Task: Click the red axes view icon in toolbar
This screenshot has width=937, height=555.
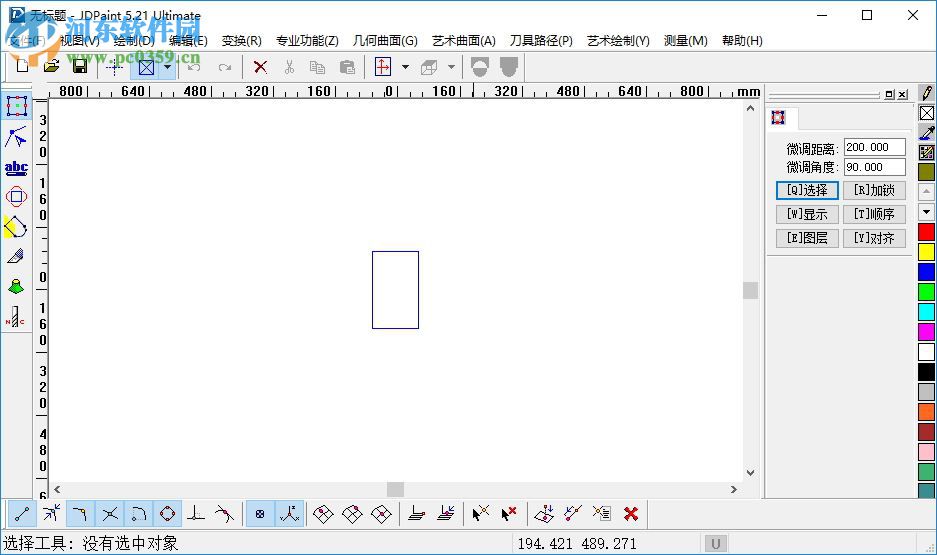Action: [x=382, y=67]
